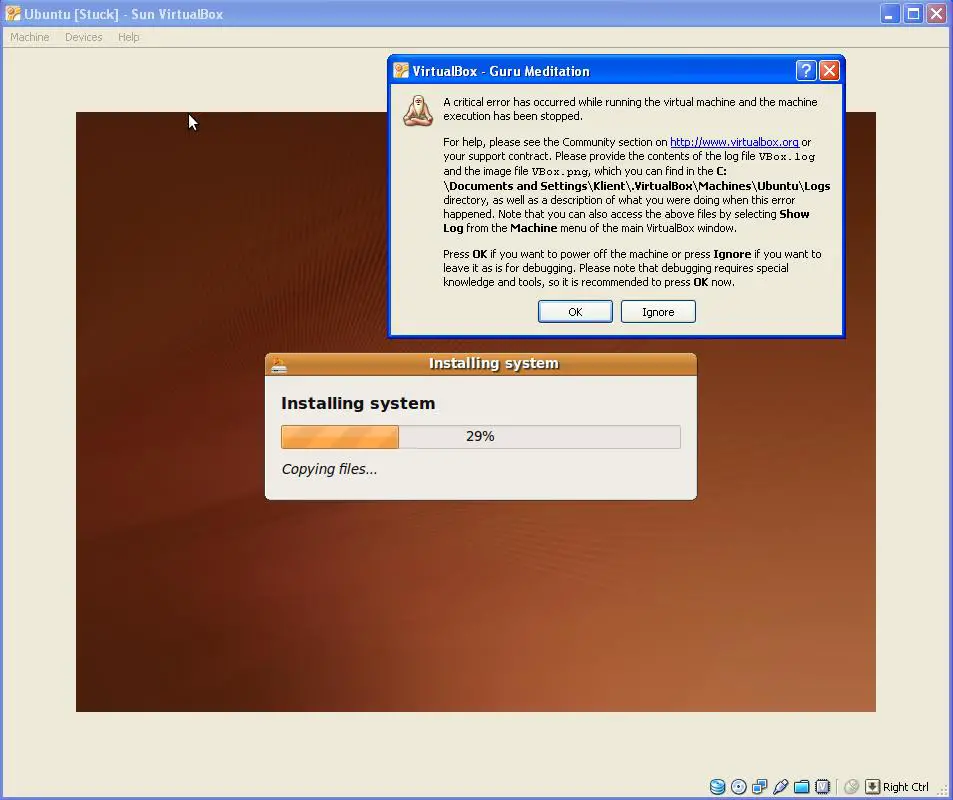The height and width of the screenshot is (800, 953).
Task: Click Ignore to leave machine for debugging
Action: pos(658,312)
